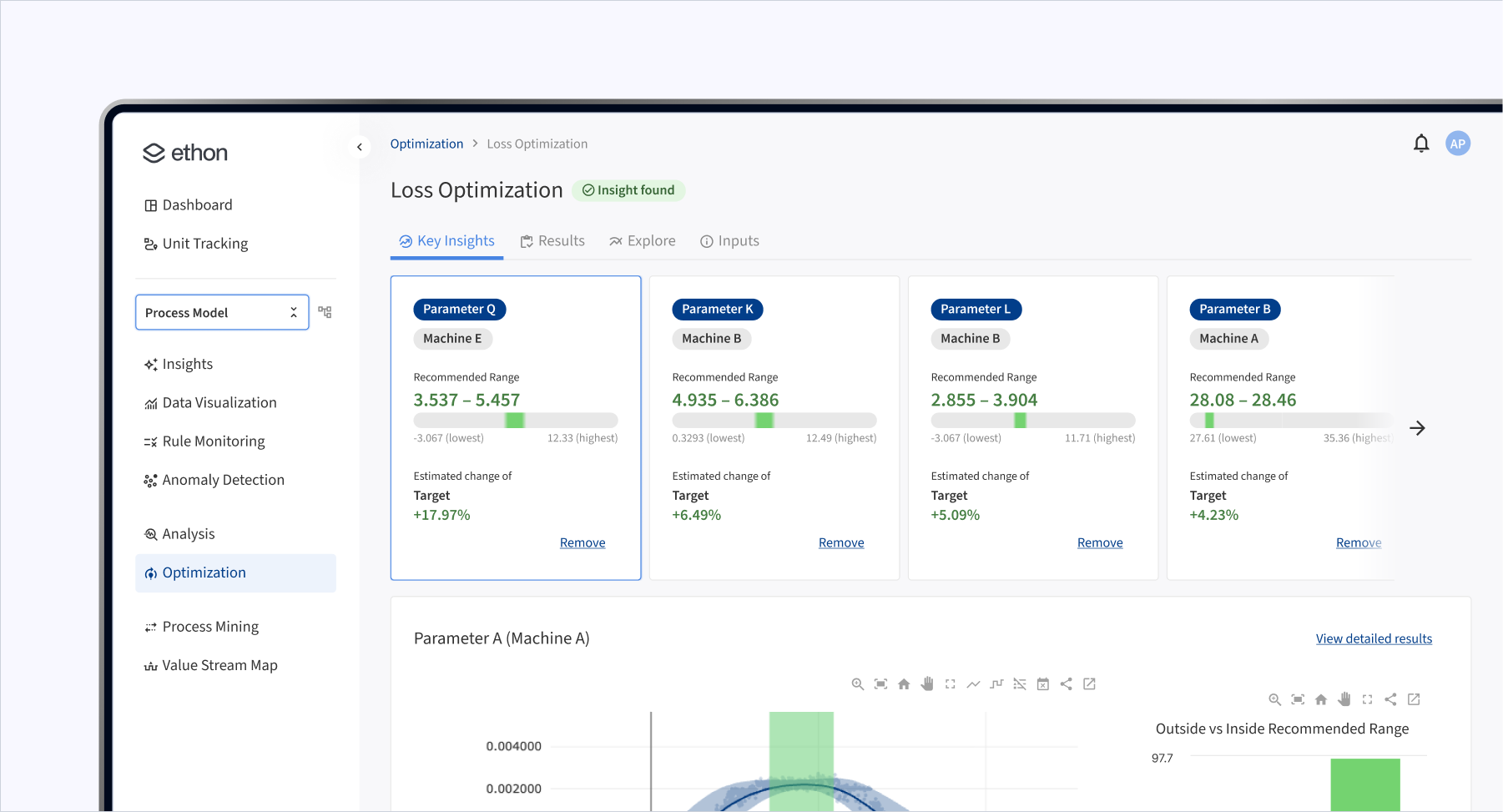Screen dimensions: 1503x812
Task: Open the scatter chart in a new window
Action: pos(1089,683)
